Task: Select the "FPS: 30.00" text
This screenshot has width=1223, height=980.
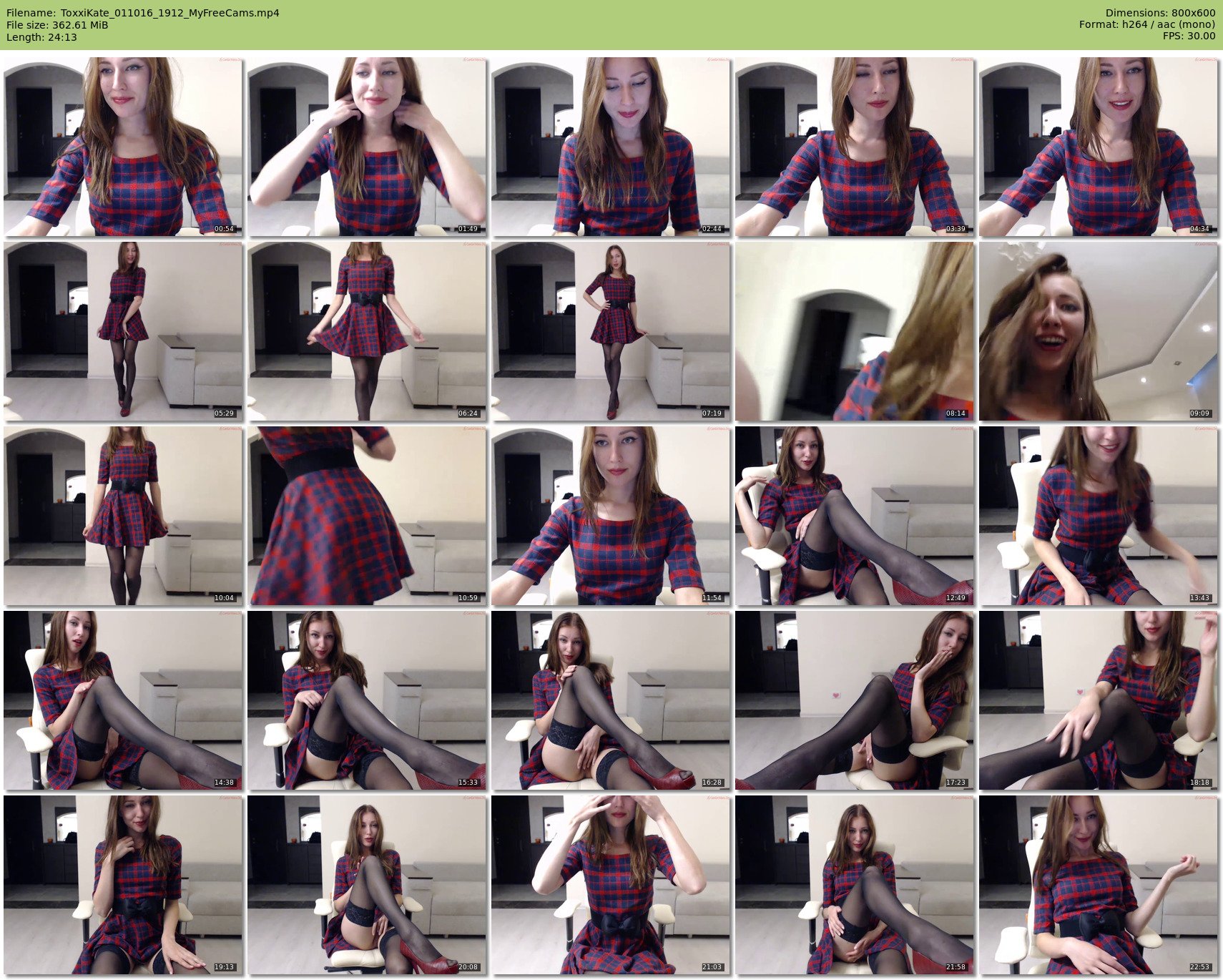Action: point(1189,36)
